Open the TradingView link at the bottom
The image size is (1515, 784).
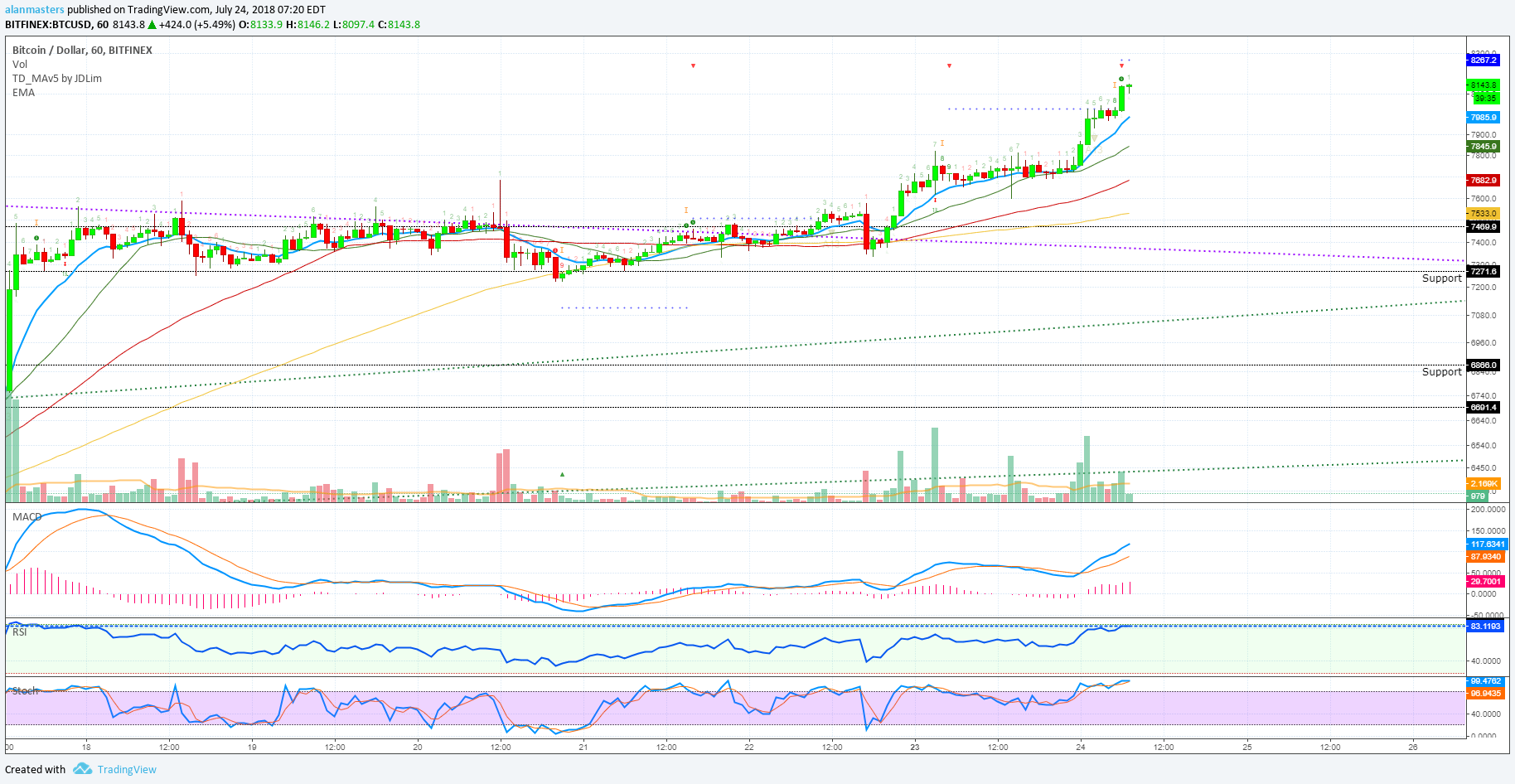(x=127, y=769)
